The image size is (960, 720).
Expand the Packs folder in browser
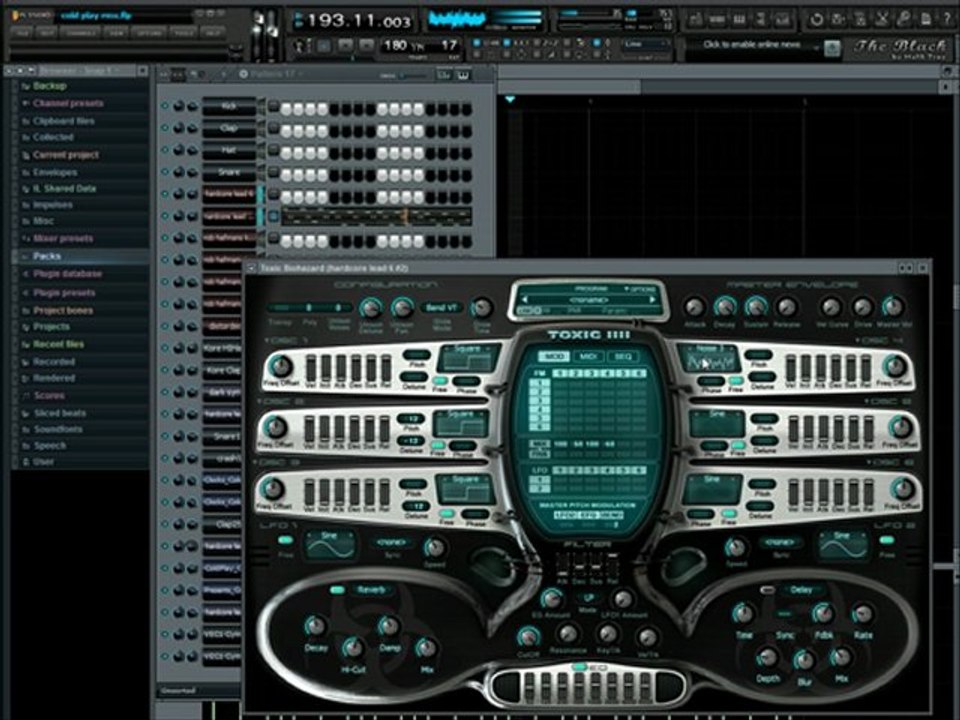tap(47, 256)
